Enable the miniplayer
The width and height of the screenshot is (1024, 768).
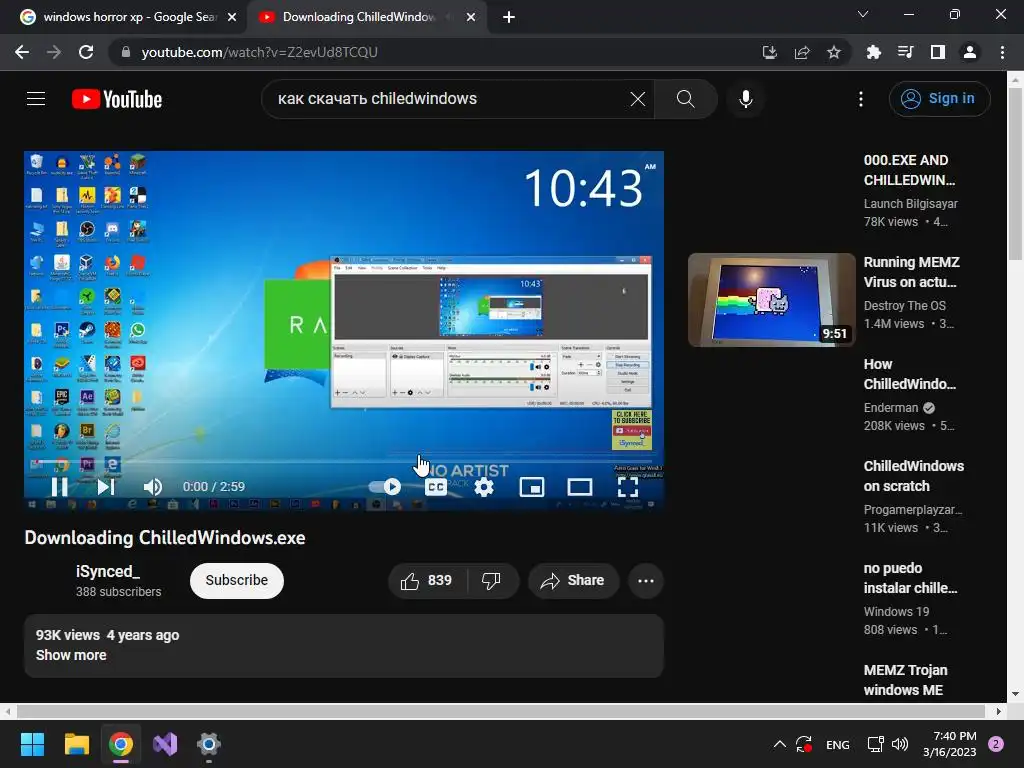click(x=532, y=487)
